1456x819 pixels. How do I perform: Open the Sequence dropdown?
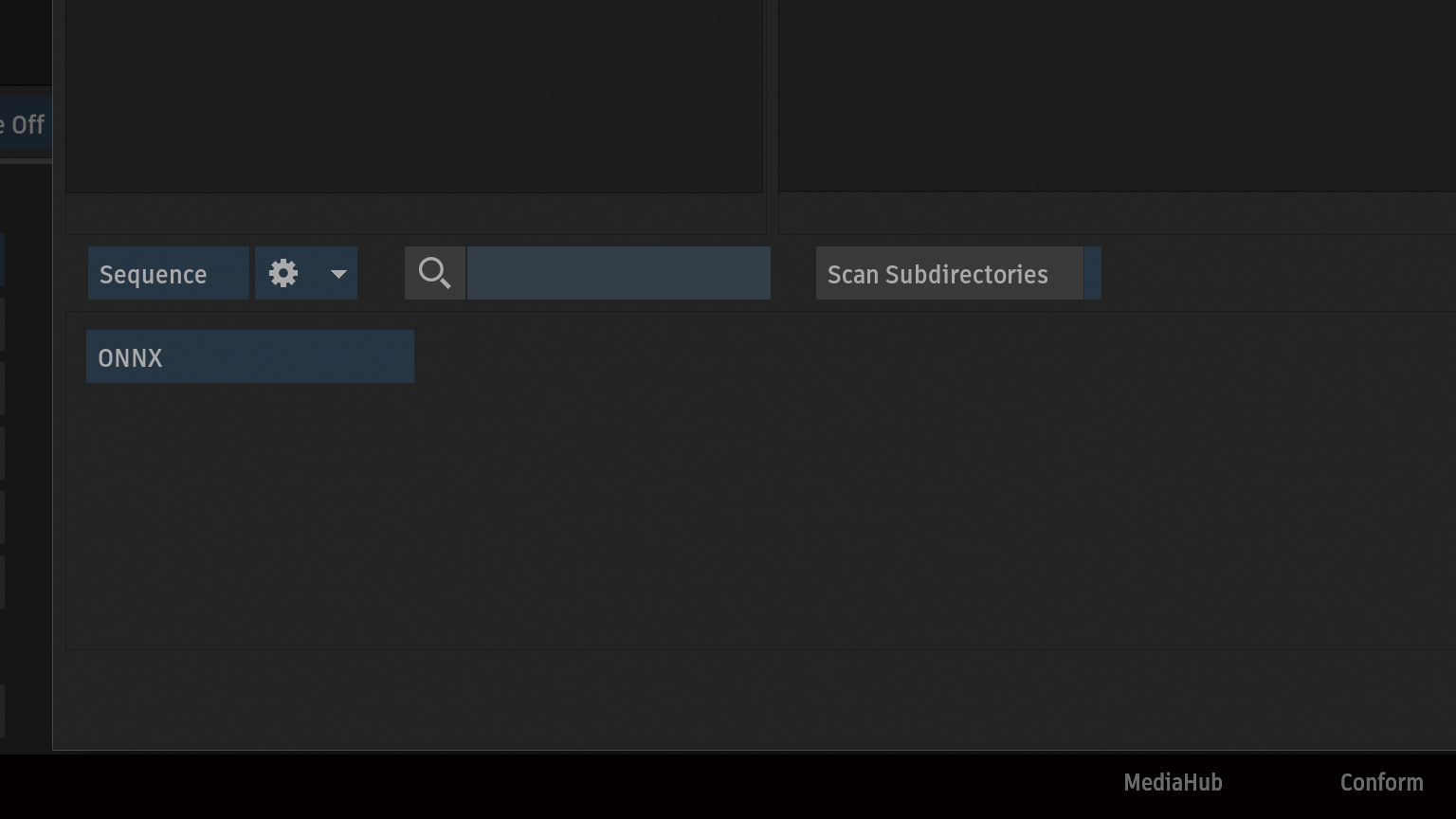pyautogui.click(x=169, y=274)
